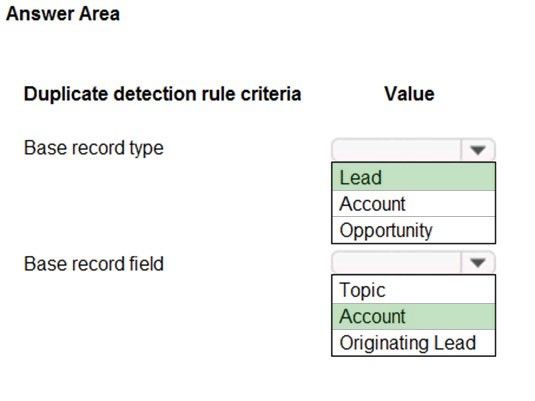Screen dimensions: 535x401
Task: Click the Base record type label
Action: [93, 148]
